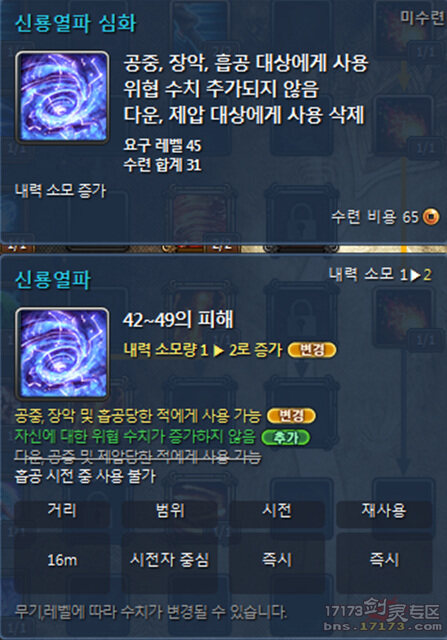Click the struck-through 다운, 공중 및 제압 line
This screenshot has height=640, width=447.
click(x=138, y=456)
